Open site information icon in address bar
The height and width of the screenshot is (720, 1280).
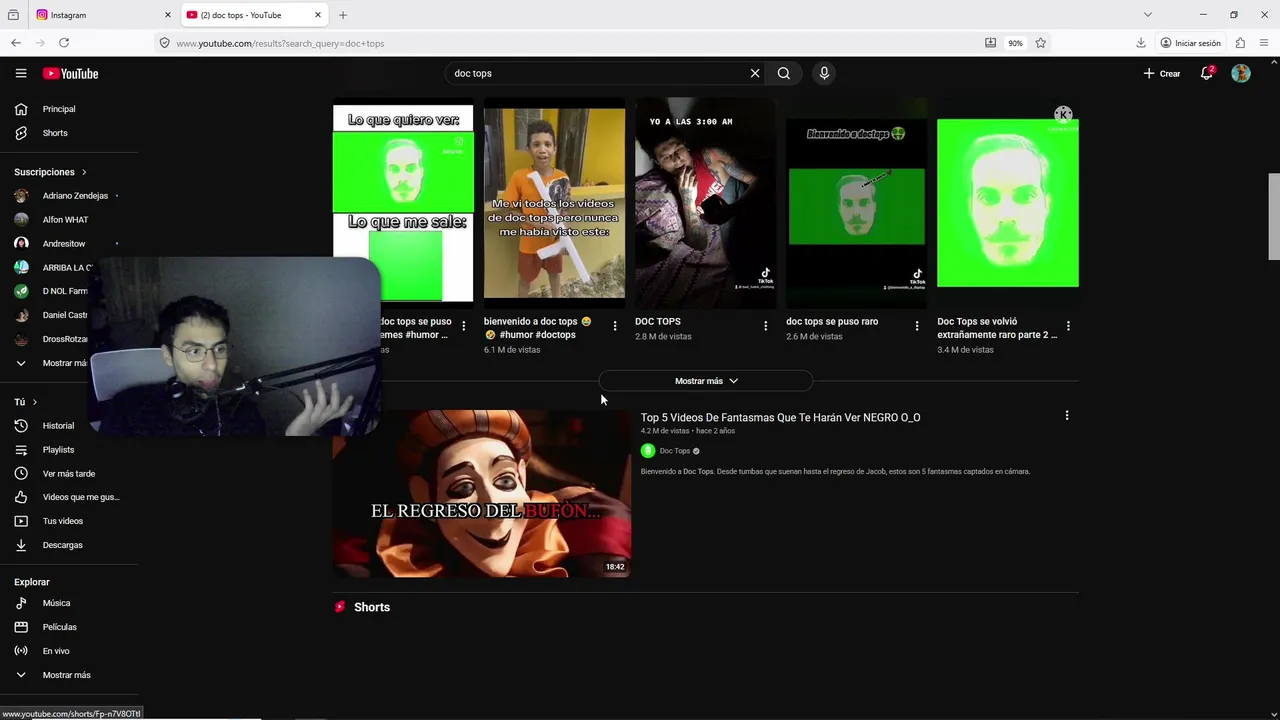[164, 43]
